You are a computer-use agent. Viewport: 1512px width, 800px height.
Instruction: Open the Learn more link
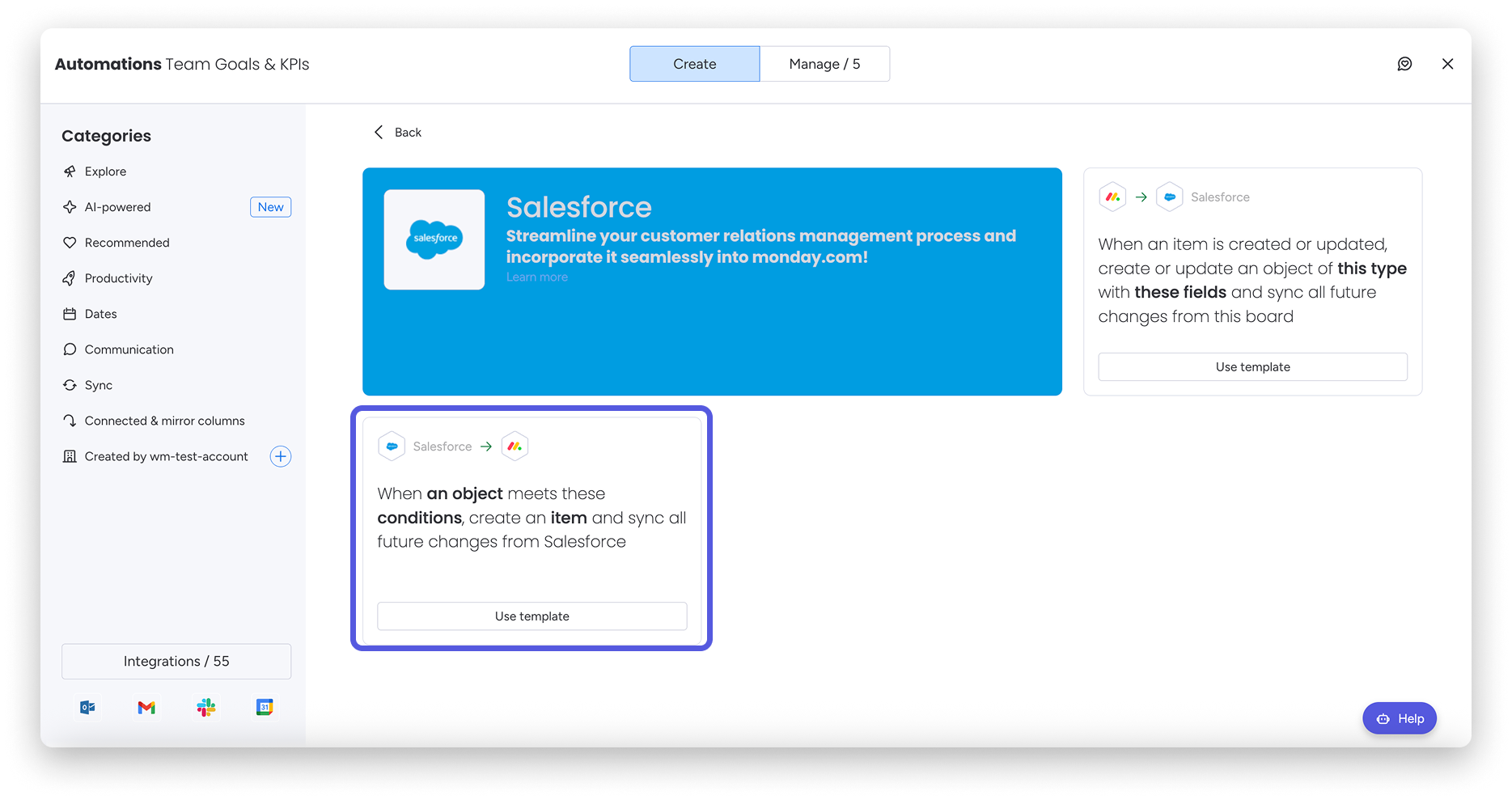pyautogui.click(x=537, y=277)
